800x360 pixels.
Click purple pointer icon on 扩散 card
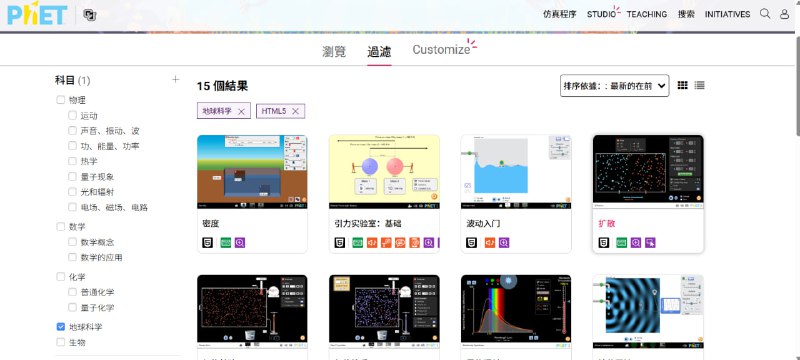click(650, 243)
